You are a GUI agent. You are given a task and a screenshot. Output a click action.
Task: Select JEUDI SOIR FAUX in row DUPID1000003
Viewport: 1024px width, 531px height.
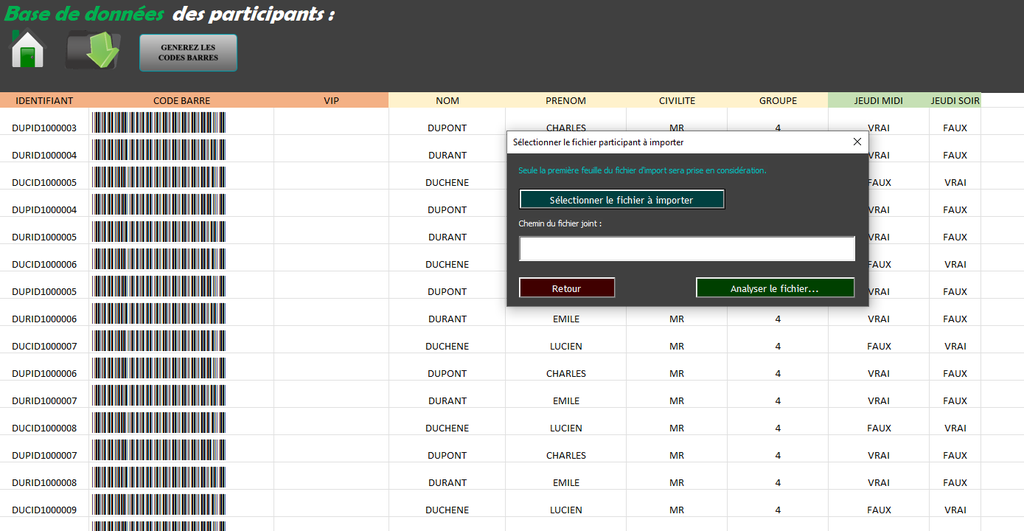point(955,128)
